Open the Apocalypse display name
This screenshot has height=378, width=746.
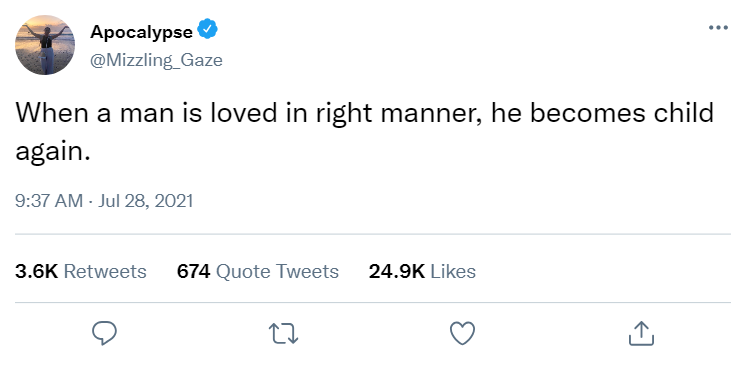click(141, 32)
